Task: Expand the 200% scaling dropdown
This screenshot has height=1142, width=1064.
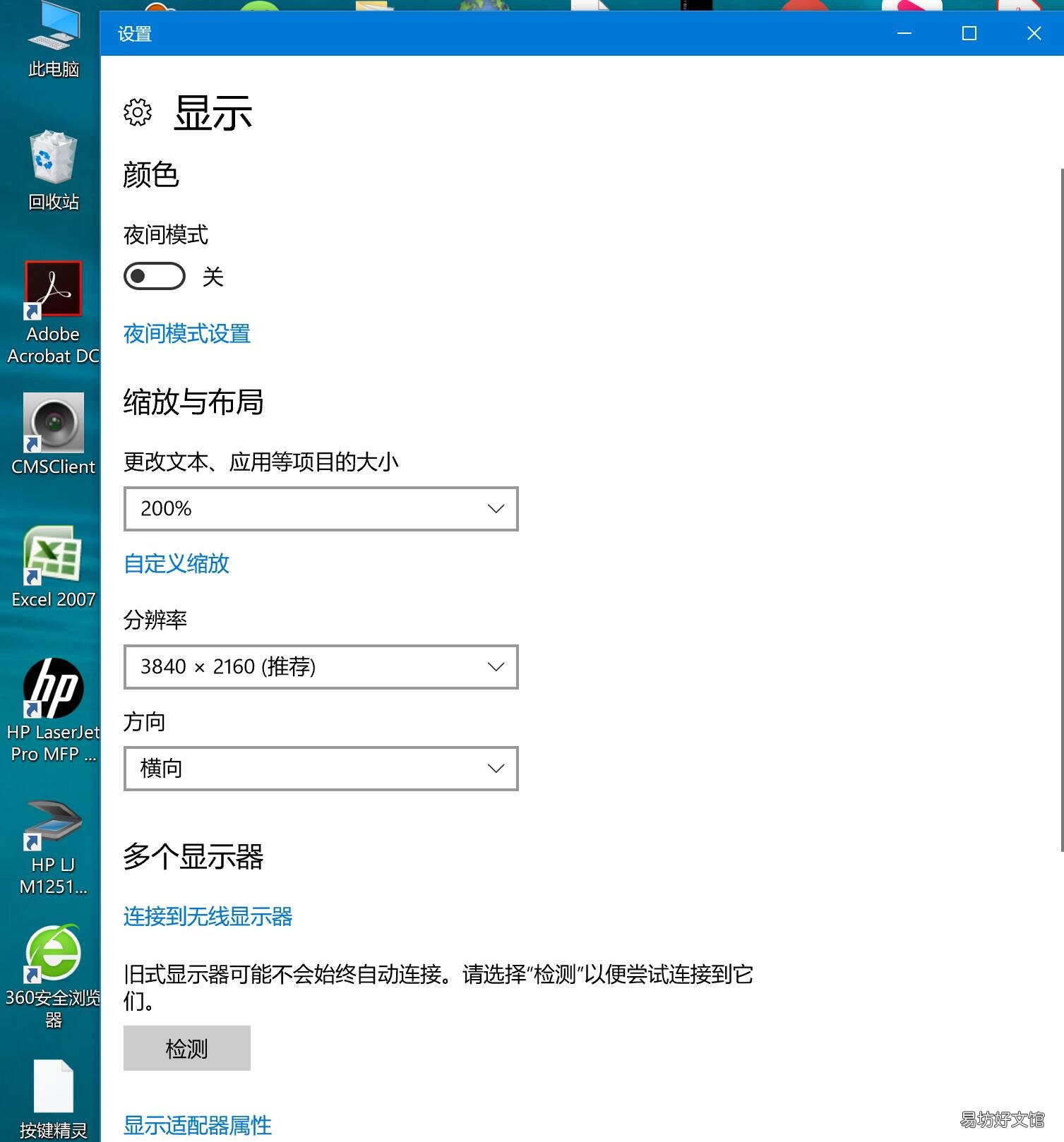Action: coord(321,508)
